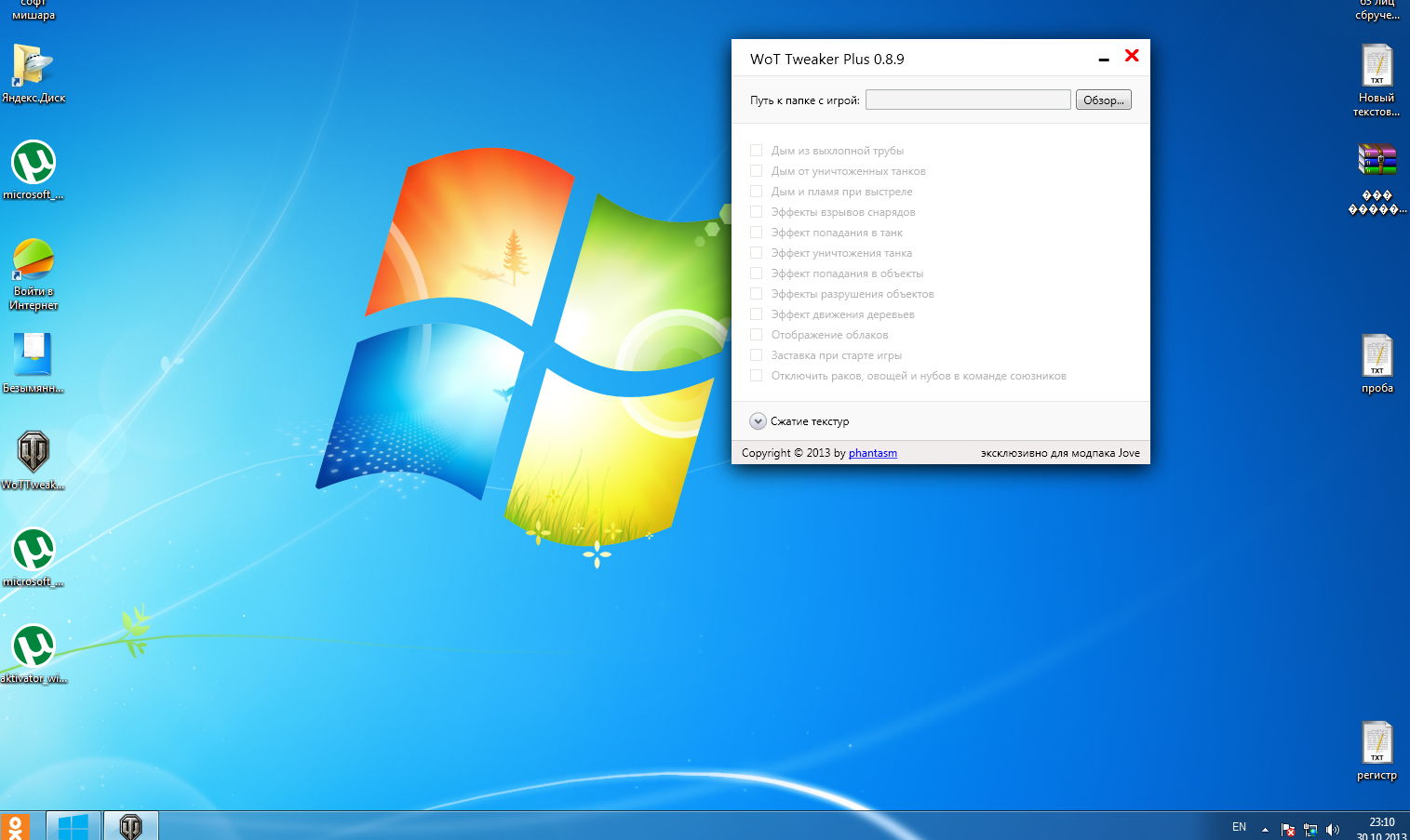Toggle Отключить раков, овощей и нубов checkbox
This screenshot has height=840, width=1410.
756,376
